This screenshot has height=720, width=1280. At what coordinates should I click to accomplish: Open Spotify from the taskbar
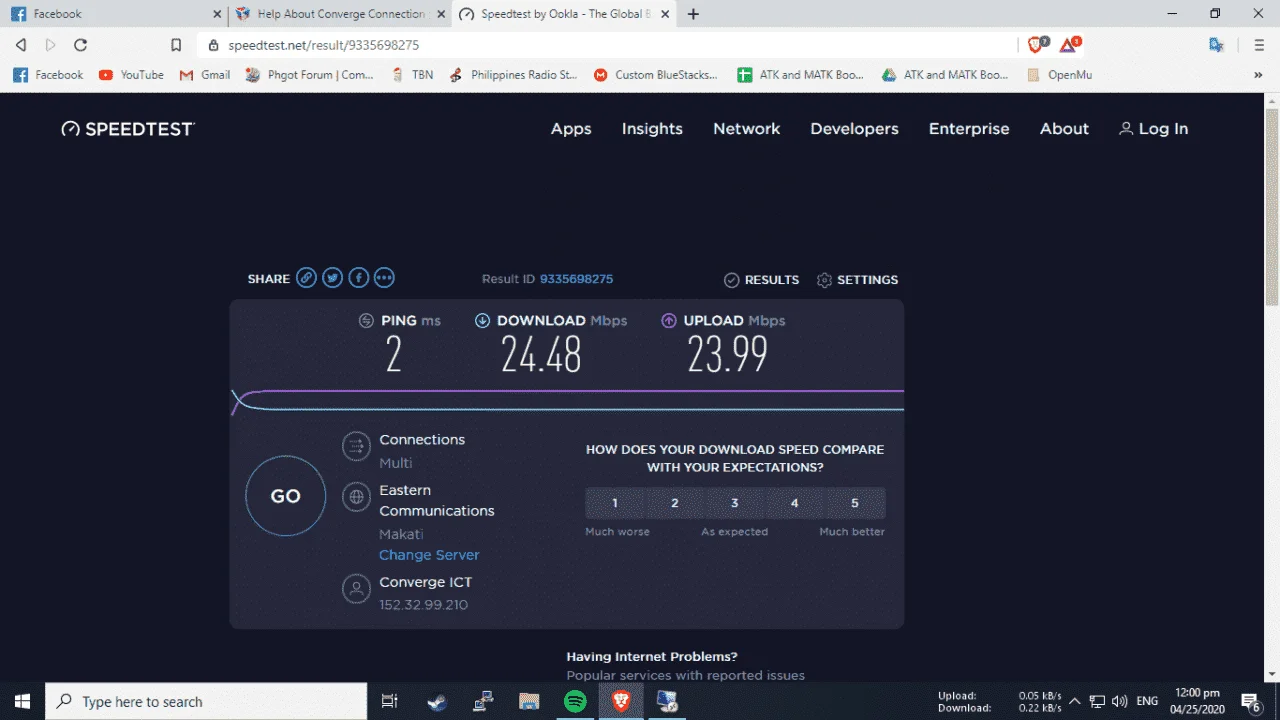pyautogui.click(x=575, y=701)
